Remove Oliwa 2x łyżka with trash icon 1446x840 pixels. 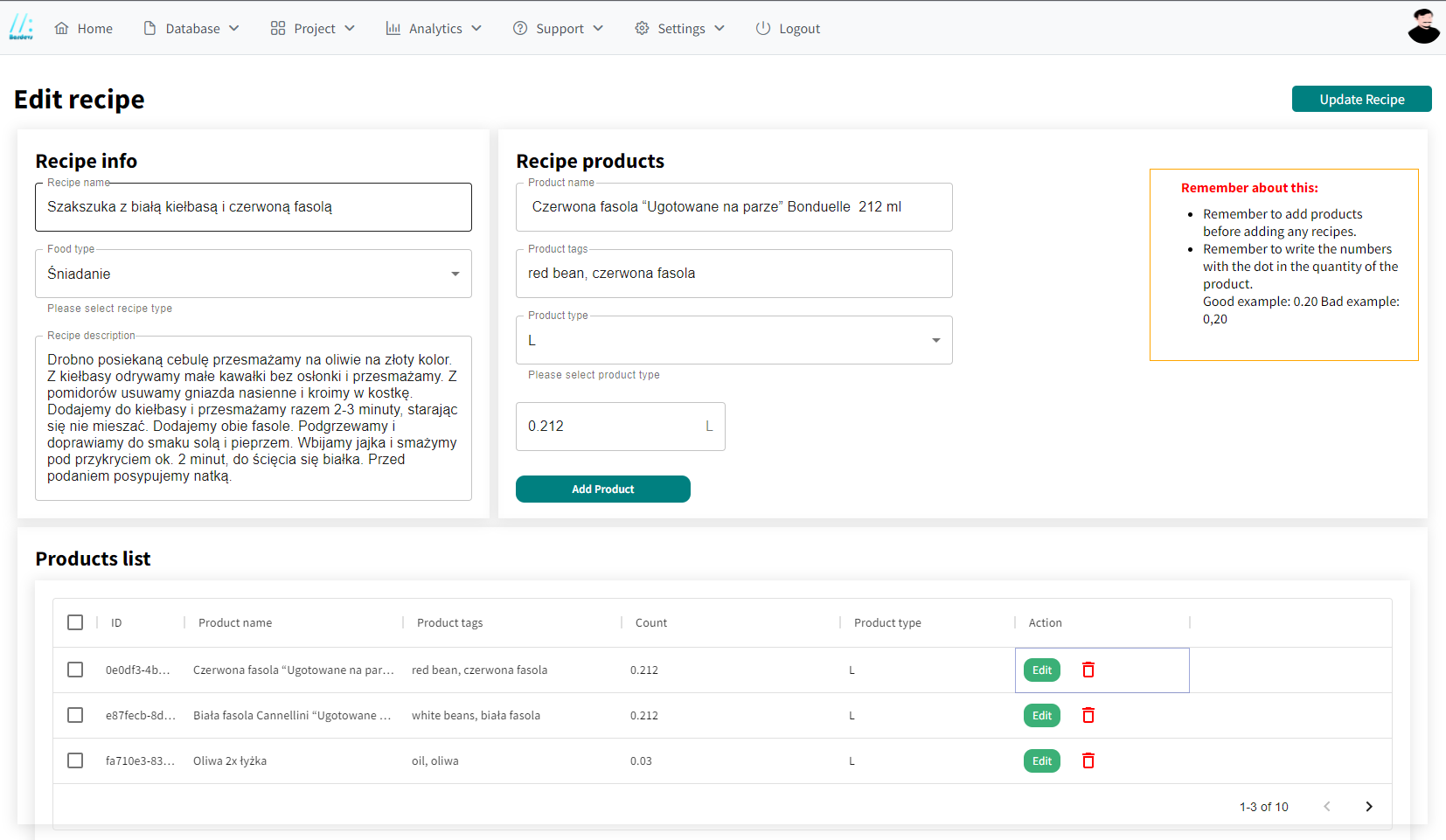[x=1088, y=760]
